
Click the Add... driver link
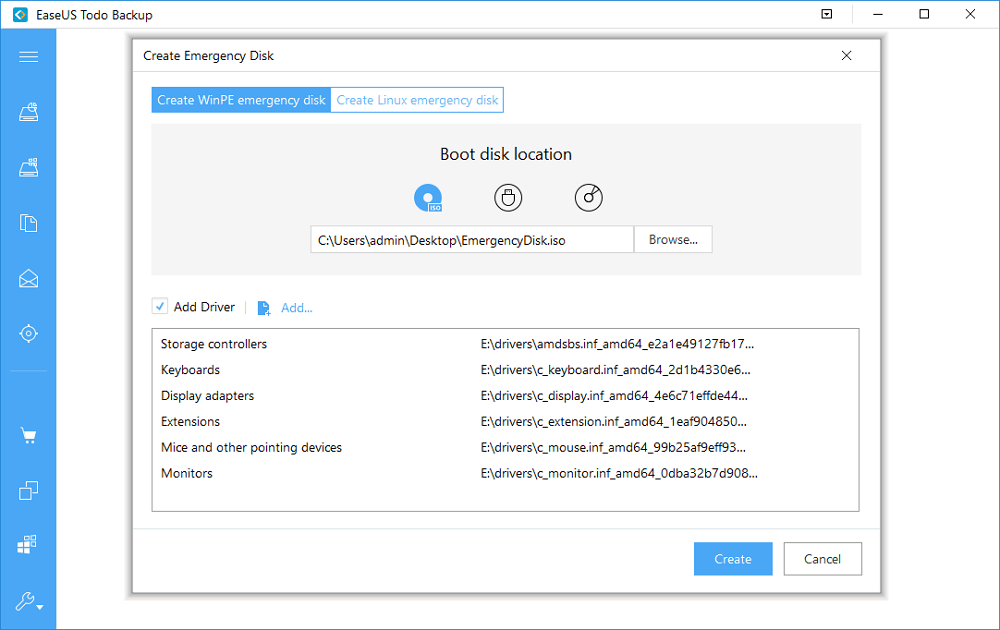(x=296, y=308)
